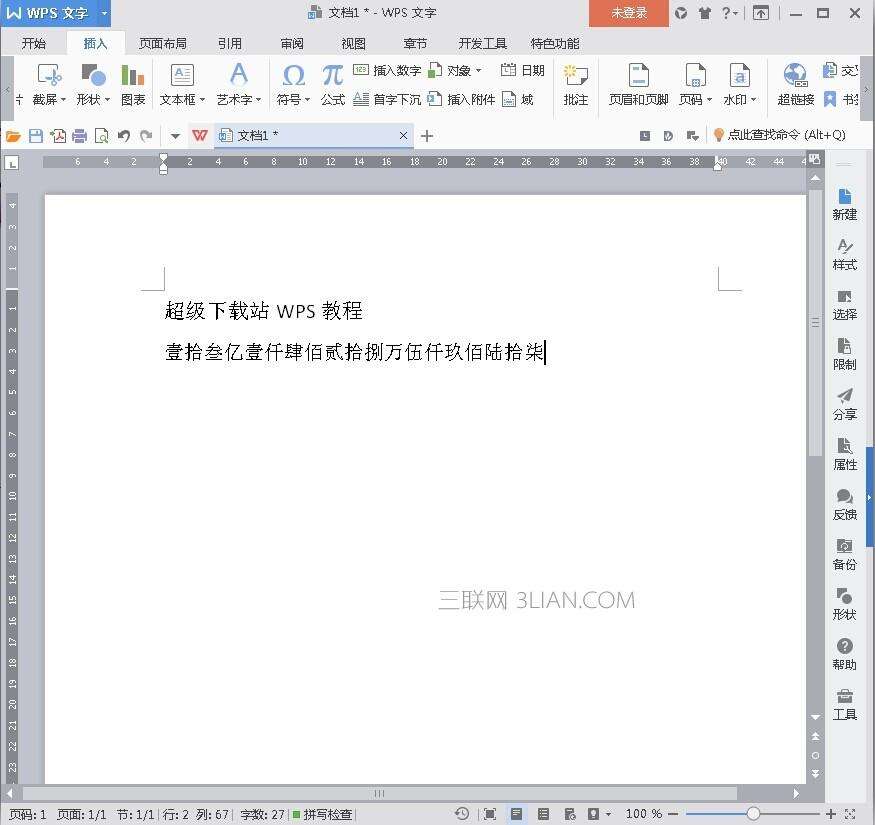Switch to References (引用) tab

click(x=230, y=44)
